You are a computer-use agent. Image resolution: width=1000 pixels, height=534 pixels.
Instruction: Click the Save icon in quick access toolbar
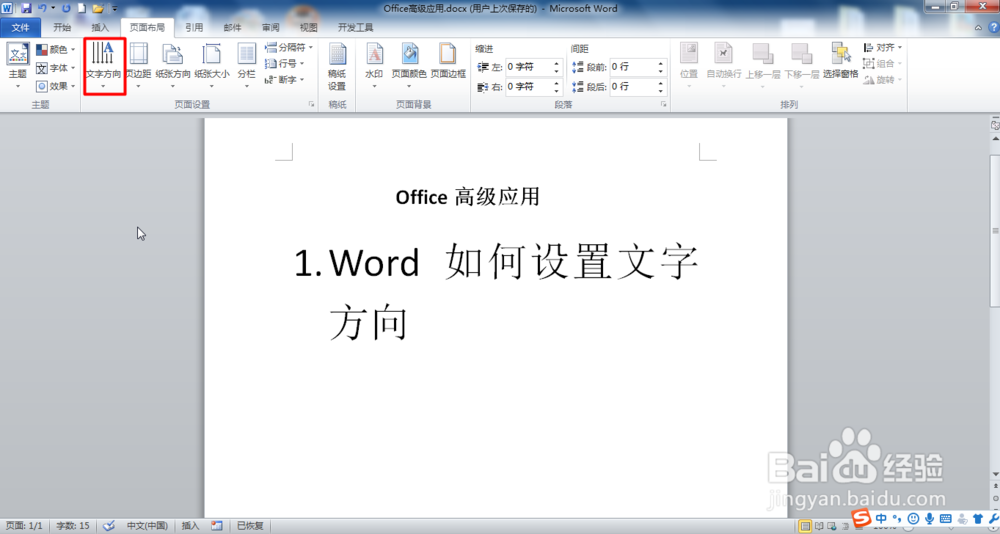[26, 8]
